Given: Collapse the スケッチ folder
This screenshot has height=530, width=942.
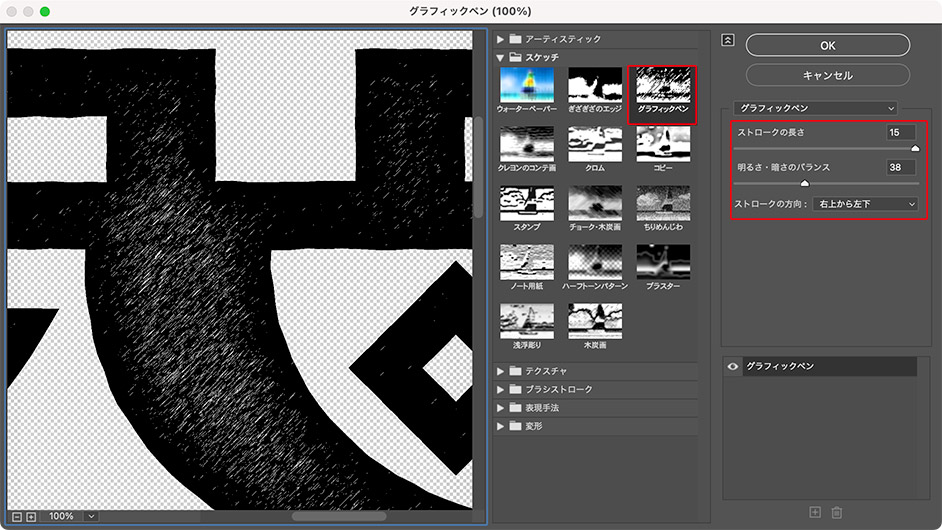Looking at the screenshot, I should [x=502, y=58].
